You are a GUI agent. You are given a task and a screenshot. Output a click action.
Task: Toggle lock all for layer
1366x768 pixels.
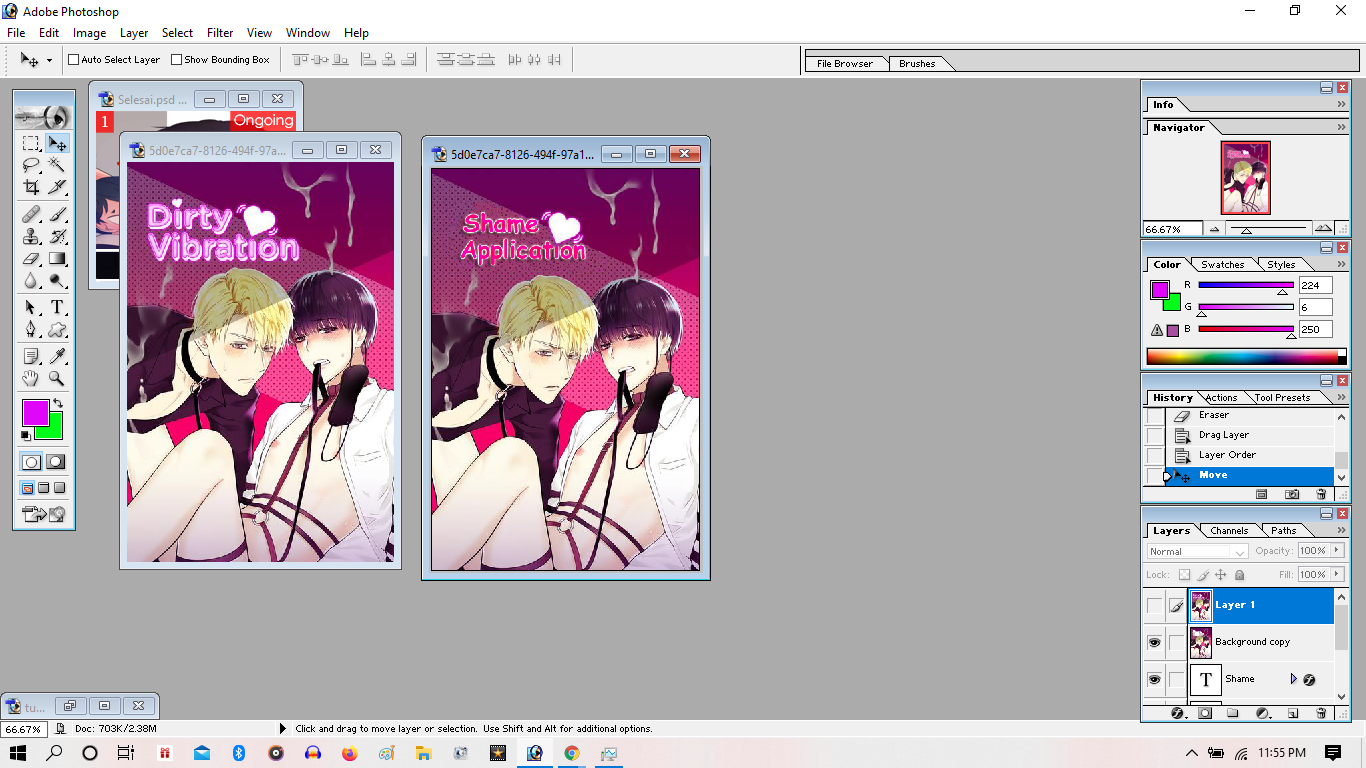click(1240, 575)
